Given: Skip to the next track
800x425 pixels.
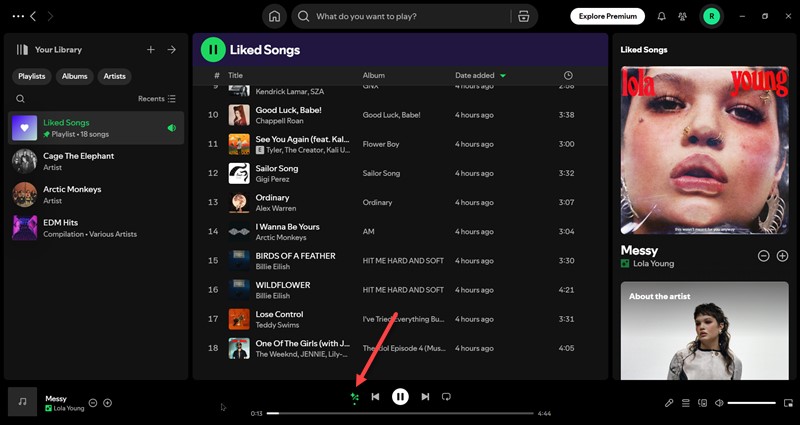Looking at the screenshot, I should point(425,396).
